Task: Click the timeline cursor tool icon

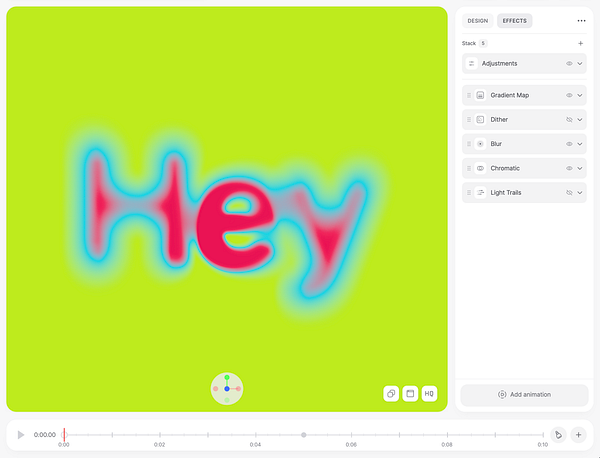Action: [558, 435]
